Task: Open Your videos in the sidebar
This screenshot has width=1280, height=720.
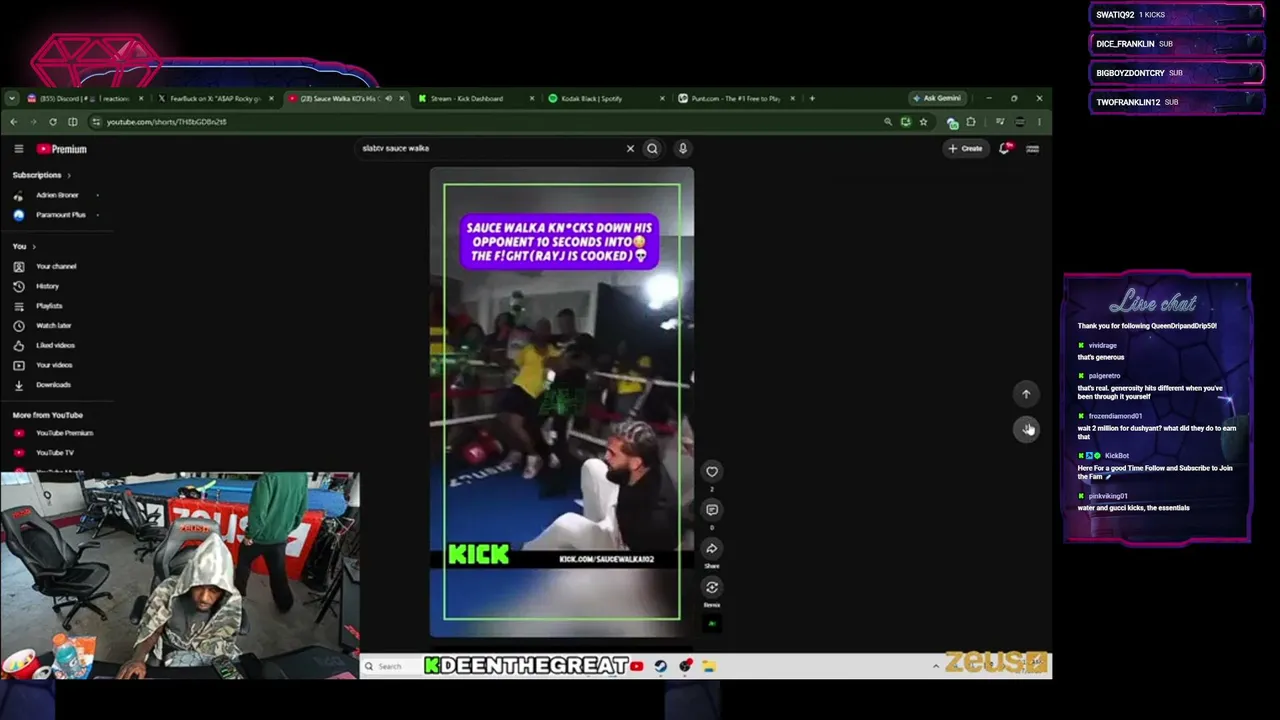Action: tap(56, 365)
